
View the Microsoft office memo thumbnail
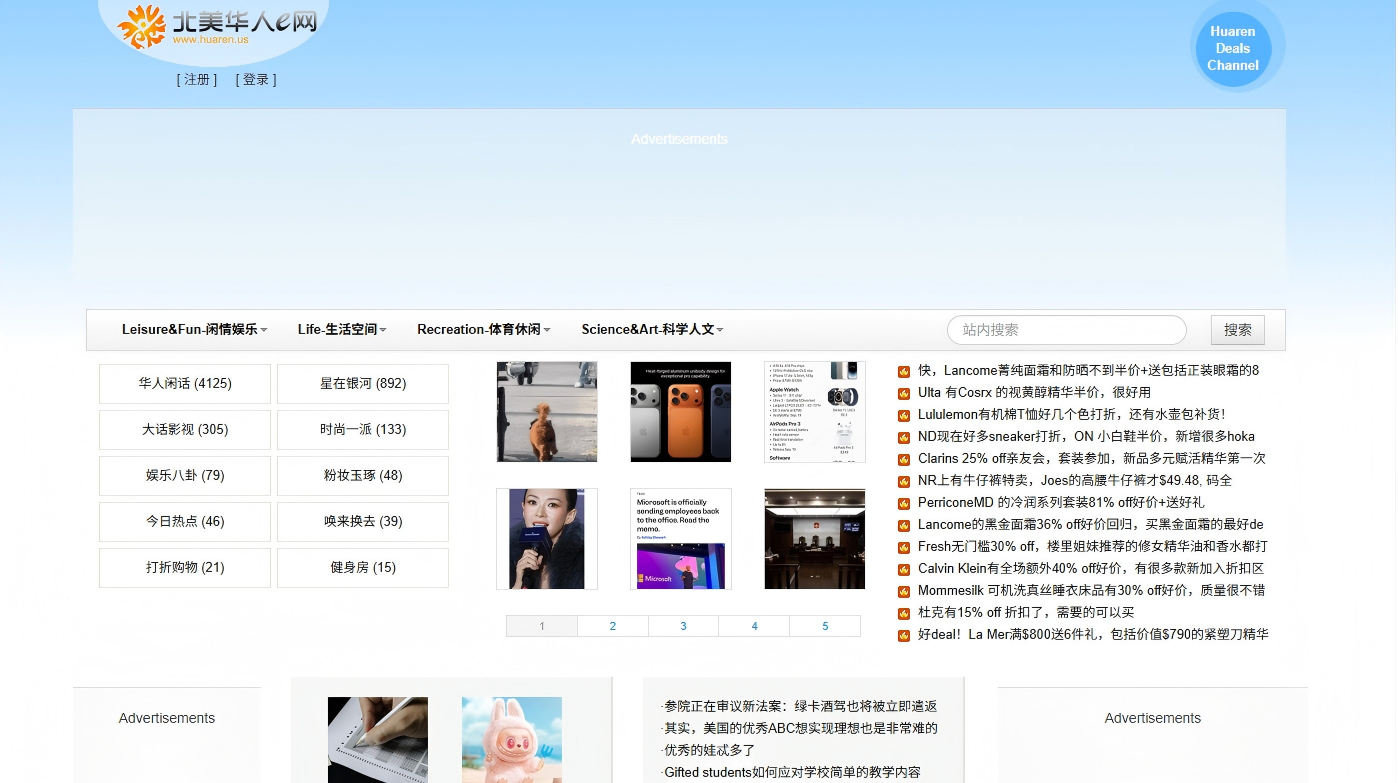click(680, 539)
